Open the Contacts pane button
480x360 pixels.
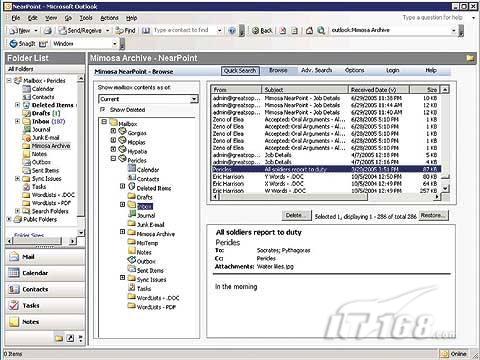[x=45, y=289]
